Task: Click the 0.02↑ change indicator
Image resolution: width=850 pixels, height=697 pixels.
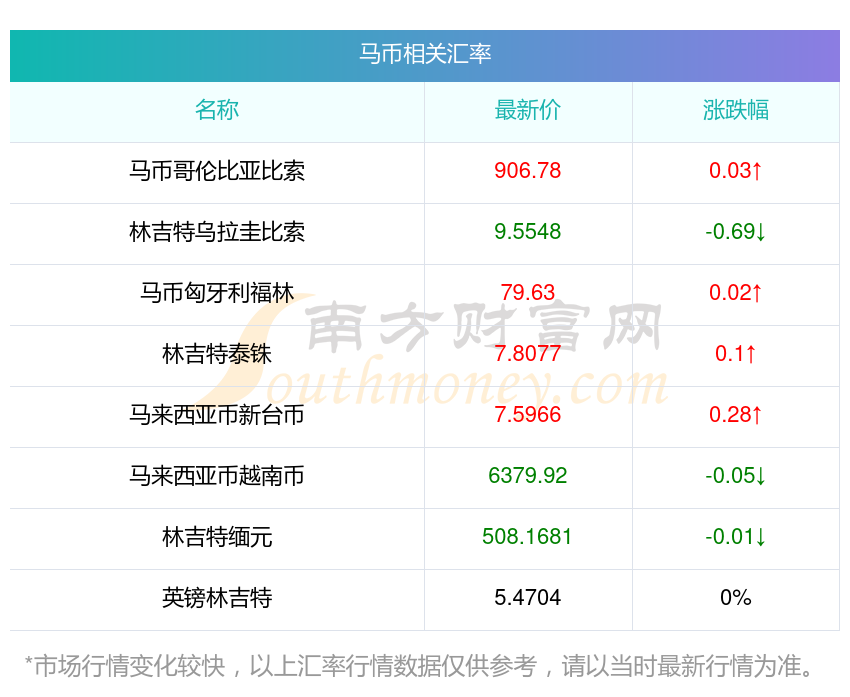Action: (x=735, y=293)
